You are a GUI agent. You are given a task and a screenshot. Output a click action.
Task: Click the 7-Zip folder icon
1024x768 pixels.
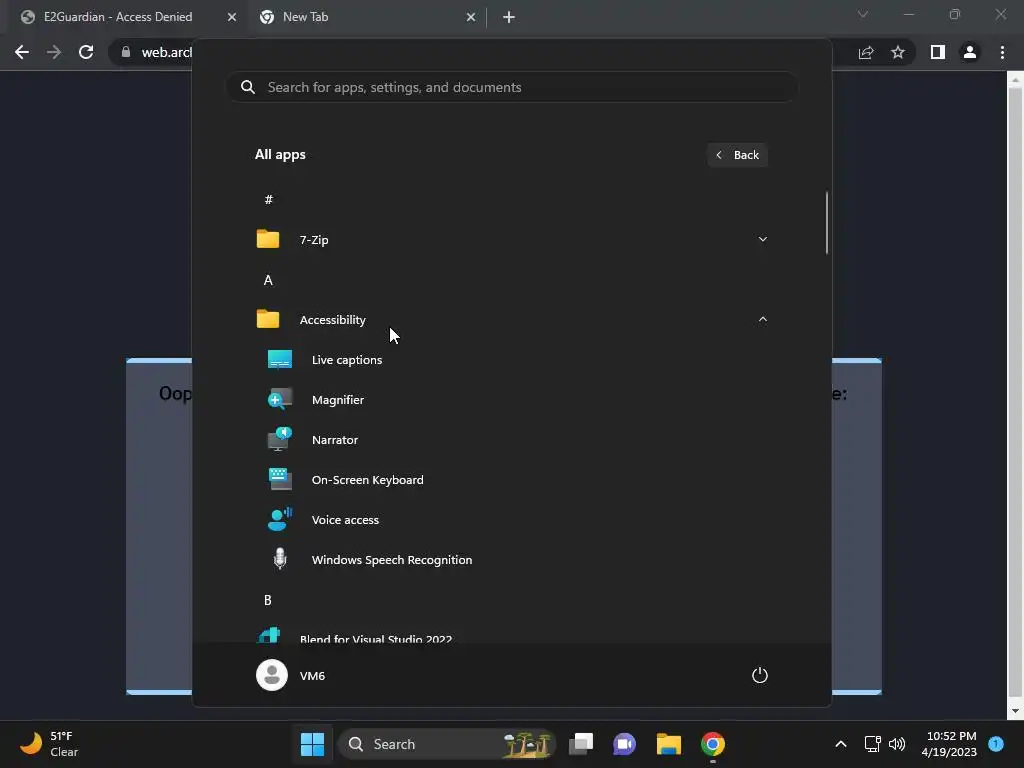click(268, 239)
